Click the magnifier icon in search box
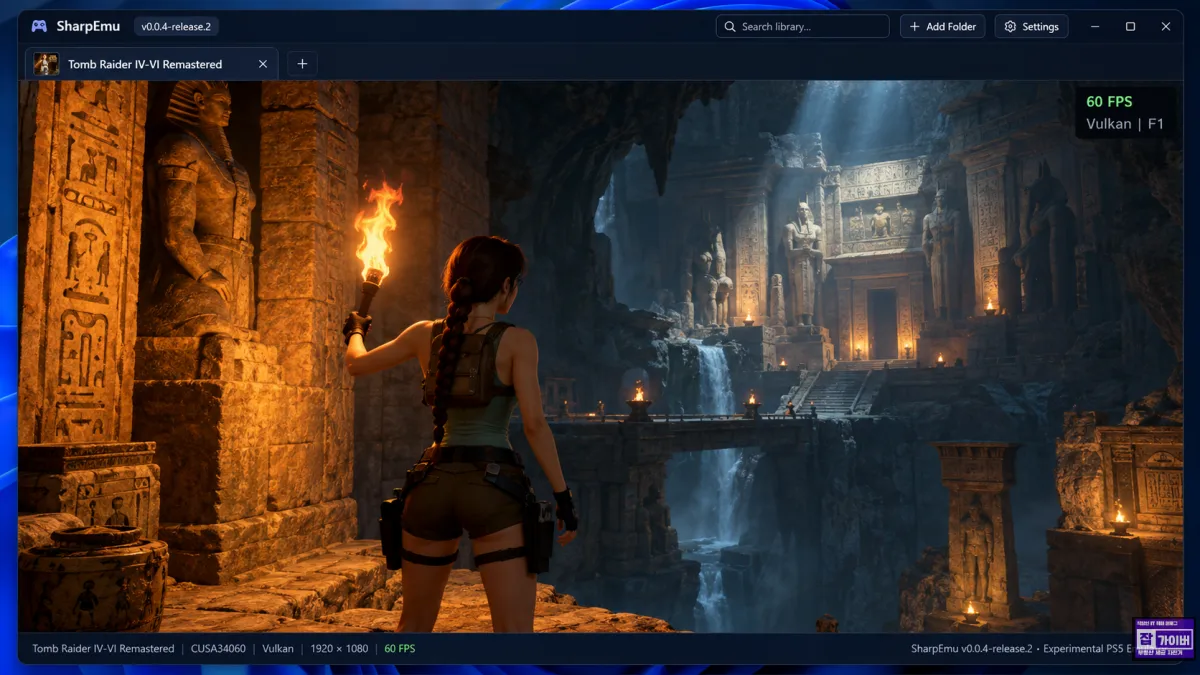This screenshot has height=675, width=1200. tap(730, 27)
